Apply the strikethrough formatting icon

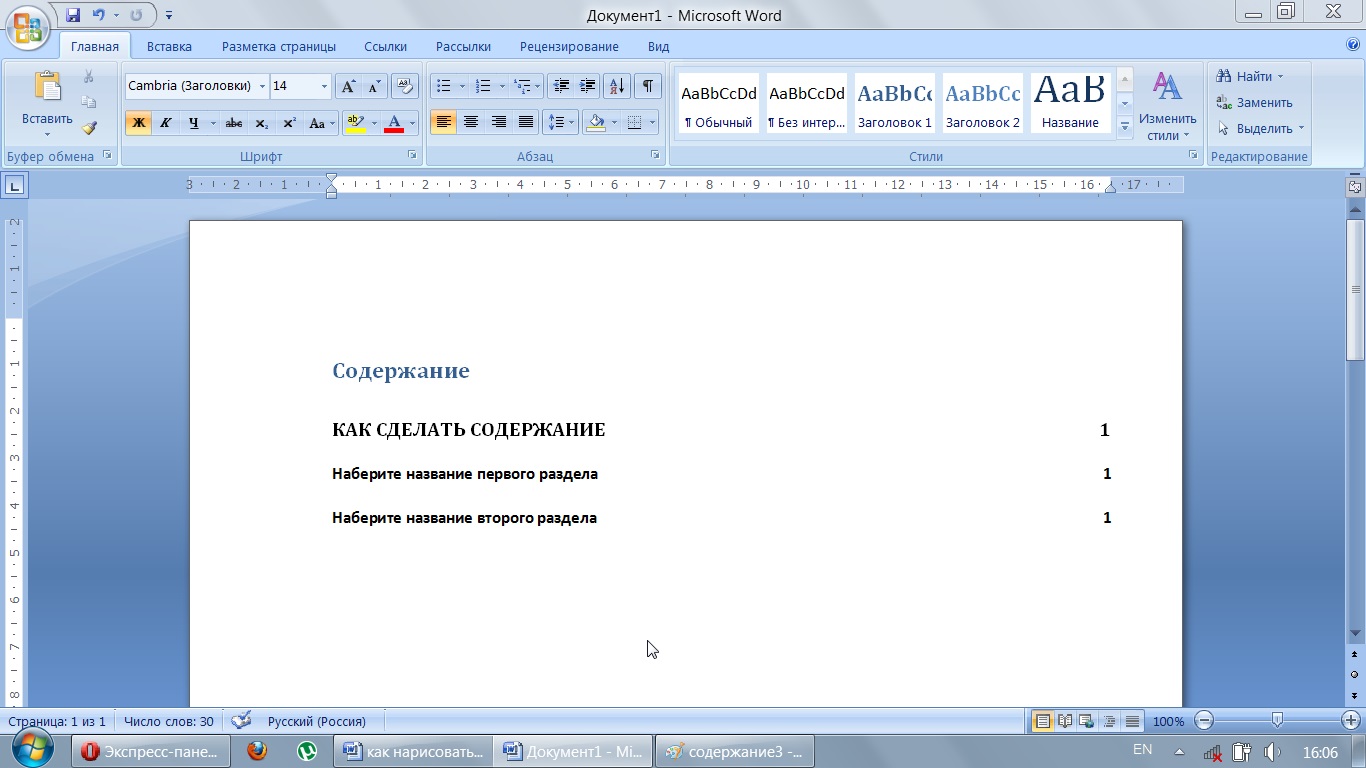pyautogui.click(x=234, y=123)
